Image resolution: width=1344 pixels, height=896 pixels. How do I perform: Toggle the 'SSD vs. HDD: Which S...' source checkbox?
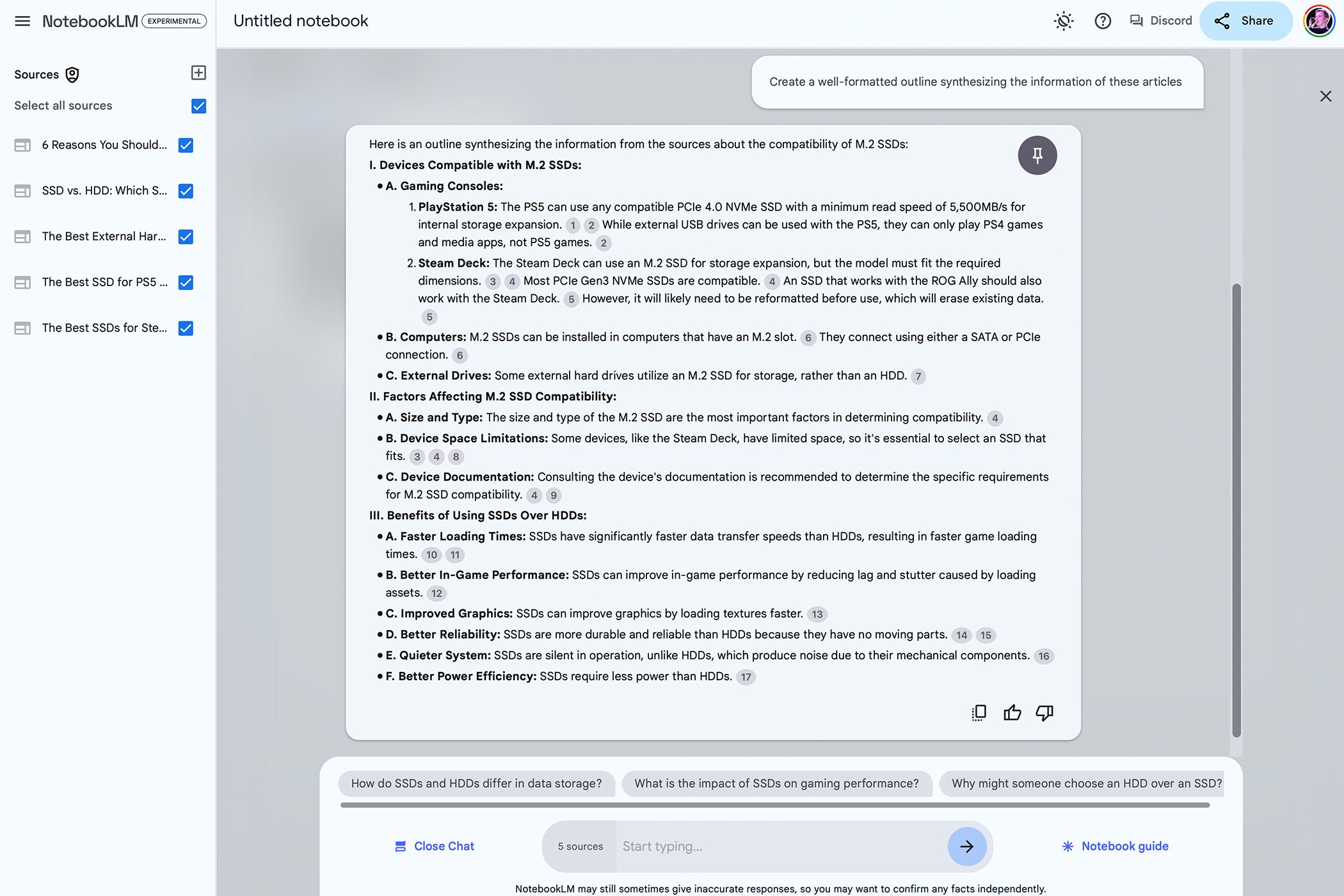tap(186, 191)
